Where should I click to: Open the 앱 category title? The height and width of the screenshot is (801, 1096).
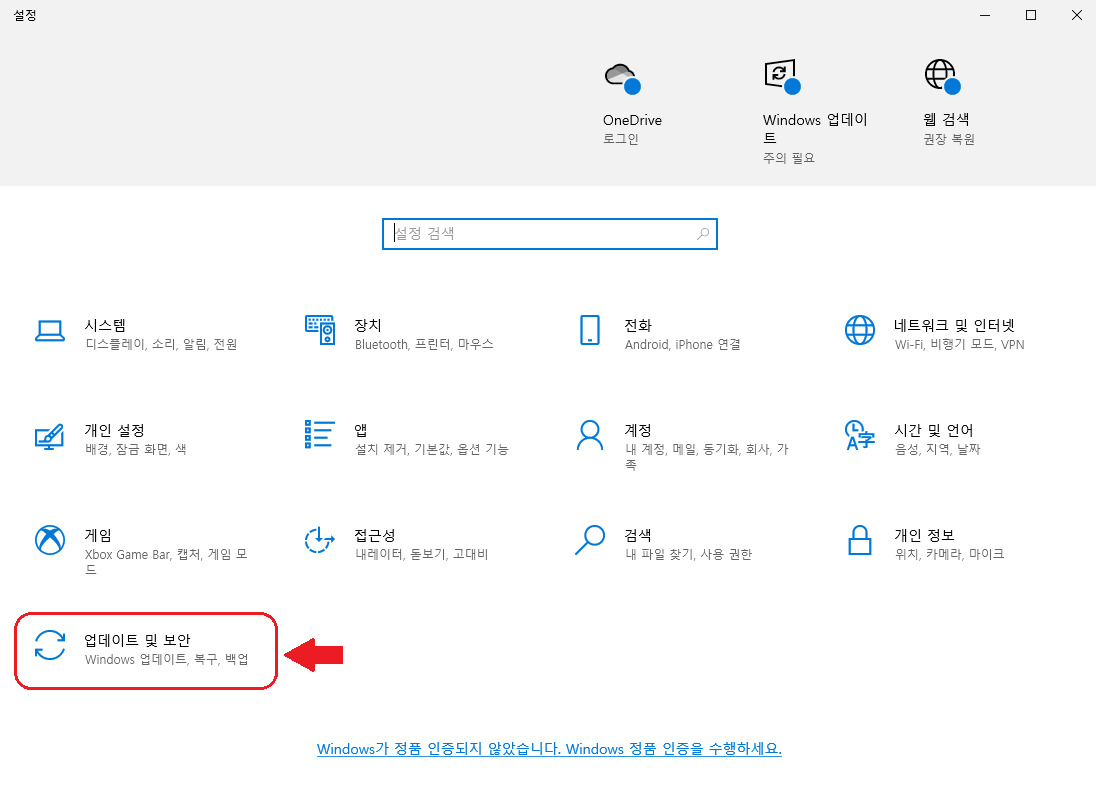361,430
